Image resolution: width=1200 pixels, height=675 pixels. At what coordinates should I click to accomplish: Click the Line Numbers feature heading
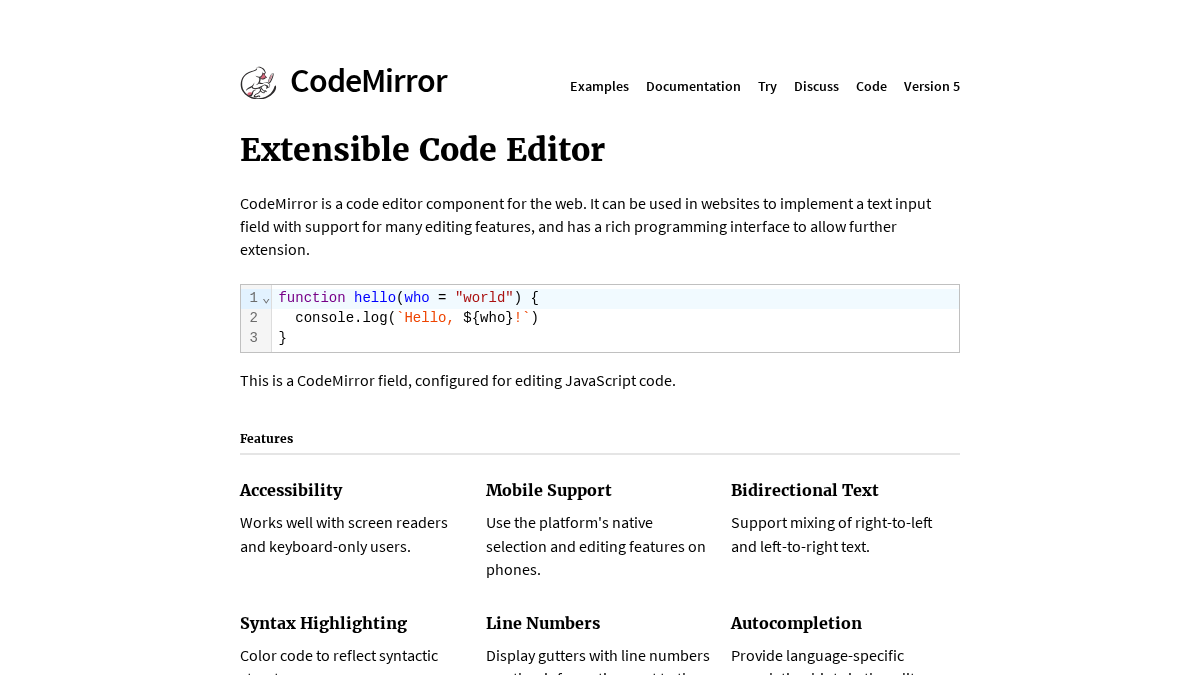point(543,623)
